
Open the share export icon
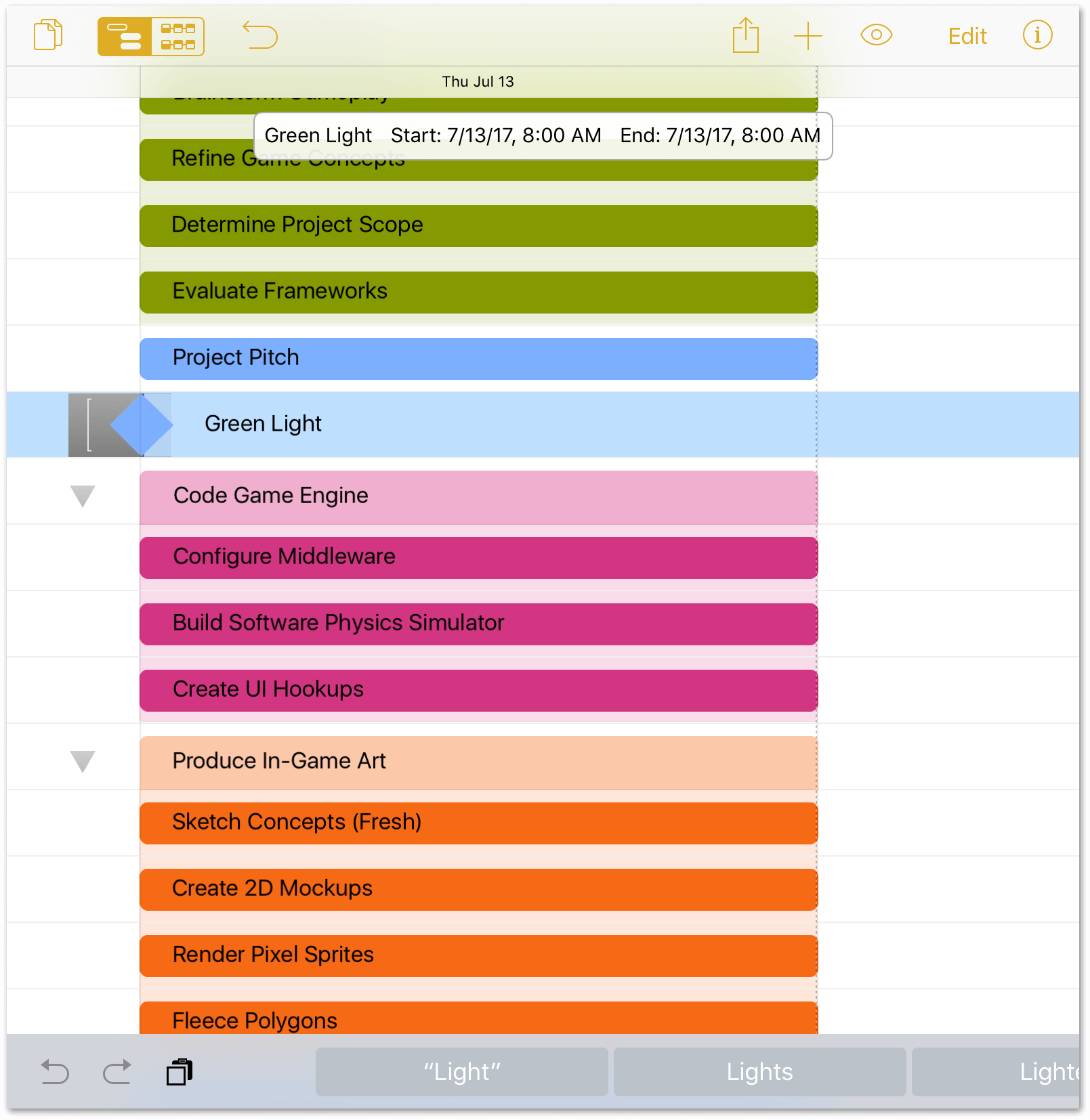tap(745, 35)
